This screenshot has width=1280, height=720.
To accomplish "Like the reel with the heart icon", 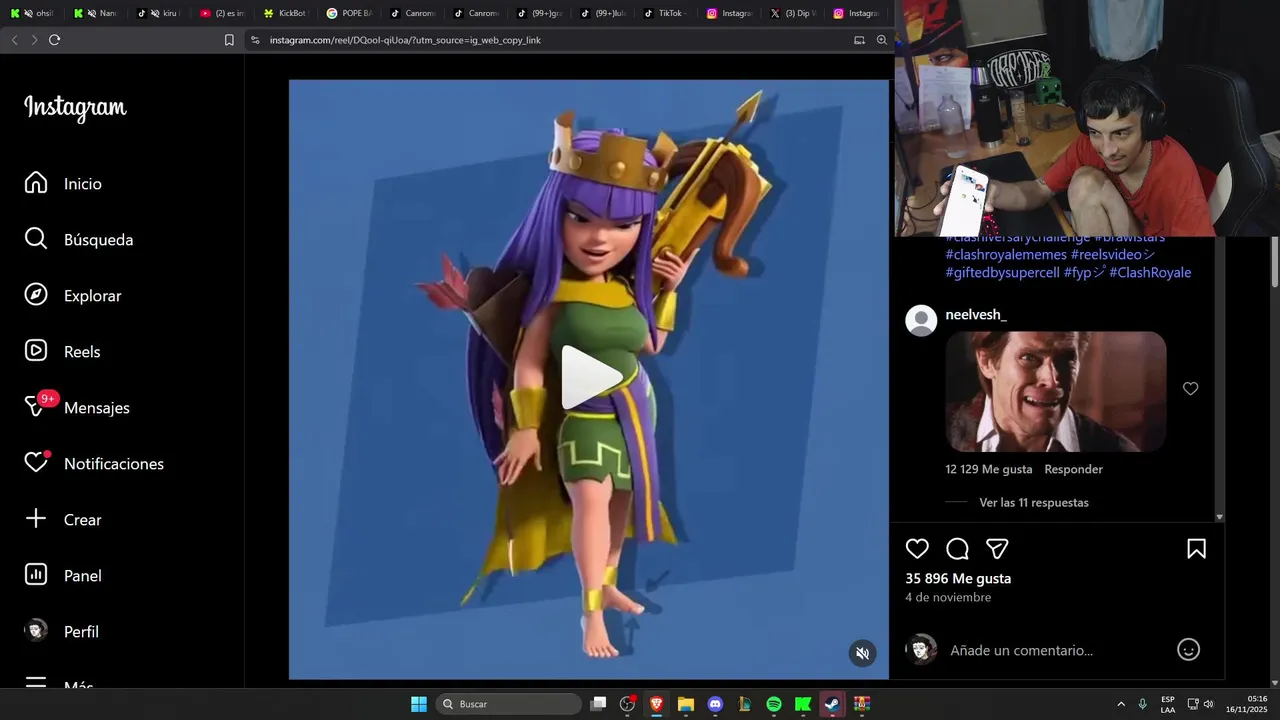I will pyautogui.click(x=917, y=549).
